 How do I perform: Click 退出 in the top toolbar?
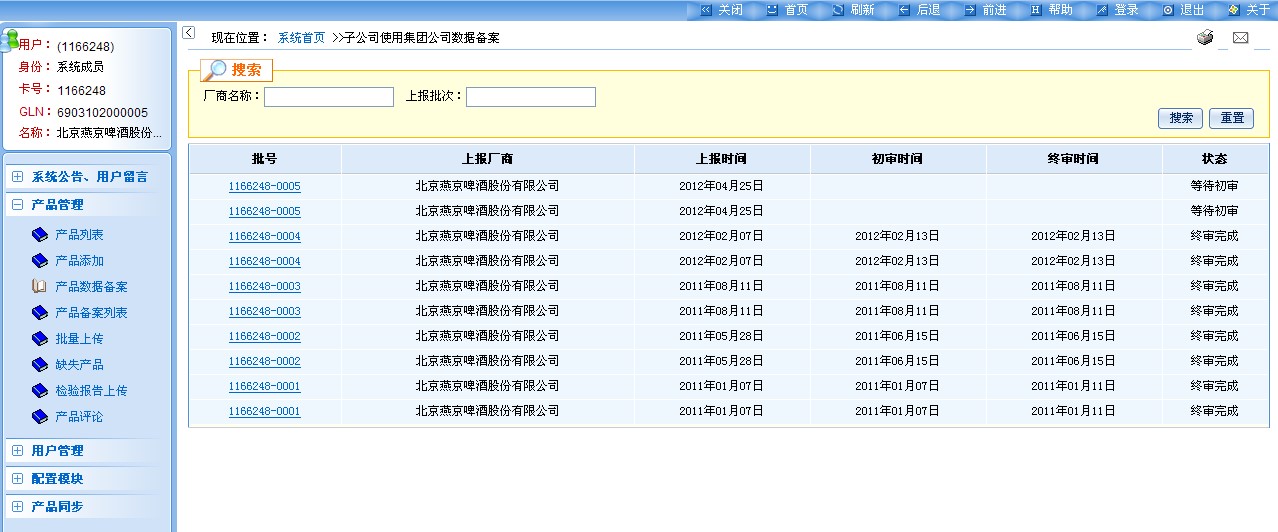click(x=1191, y=10)
